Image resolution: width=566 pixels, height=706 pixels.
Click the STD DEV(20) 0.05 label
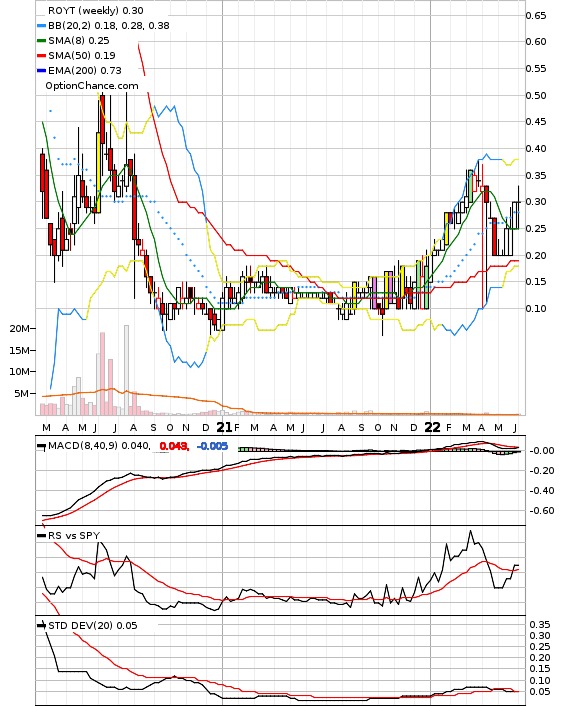[92, 625]
